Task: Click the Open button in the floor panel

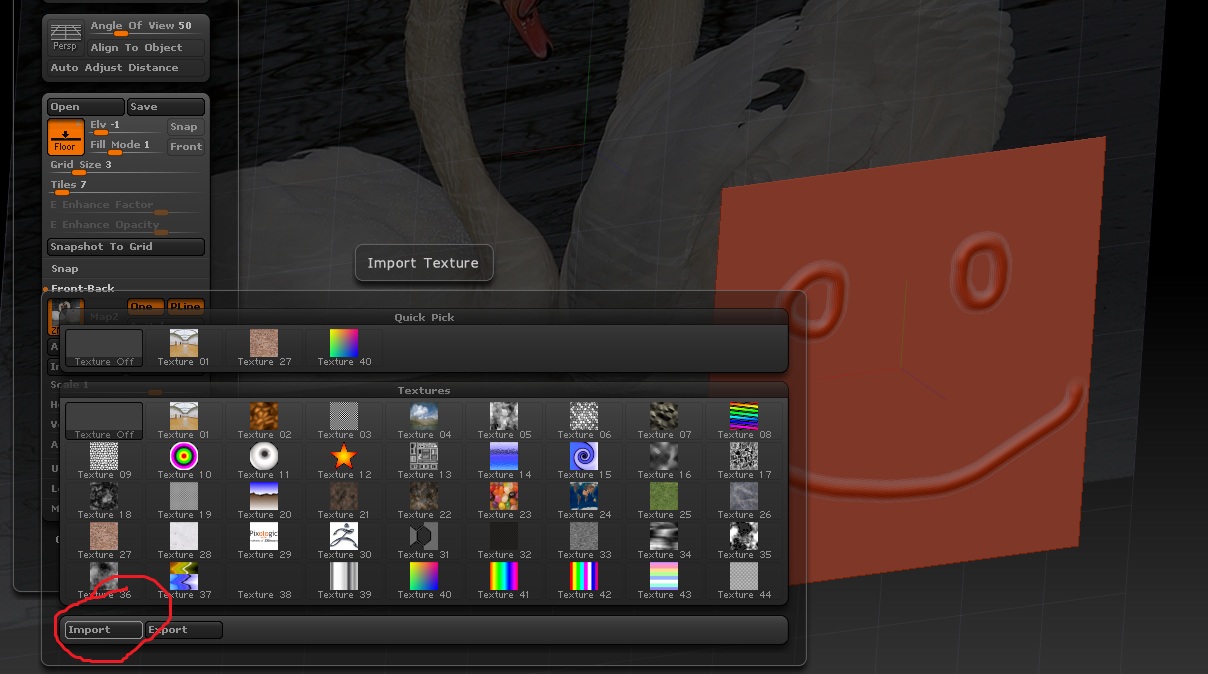Action: (x=86, y=107)
